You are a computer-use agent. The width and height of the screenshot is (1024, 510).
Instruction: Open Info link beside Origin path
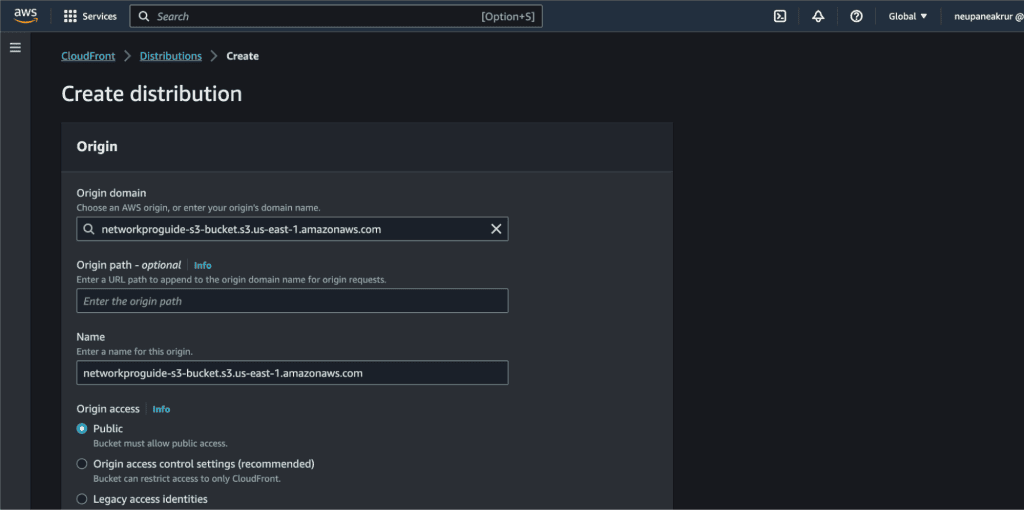202,265
